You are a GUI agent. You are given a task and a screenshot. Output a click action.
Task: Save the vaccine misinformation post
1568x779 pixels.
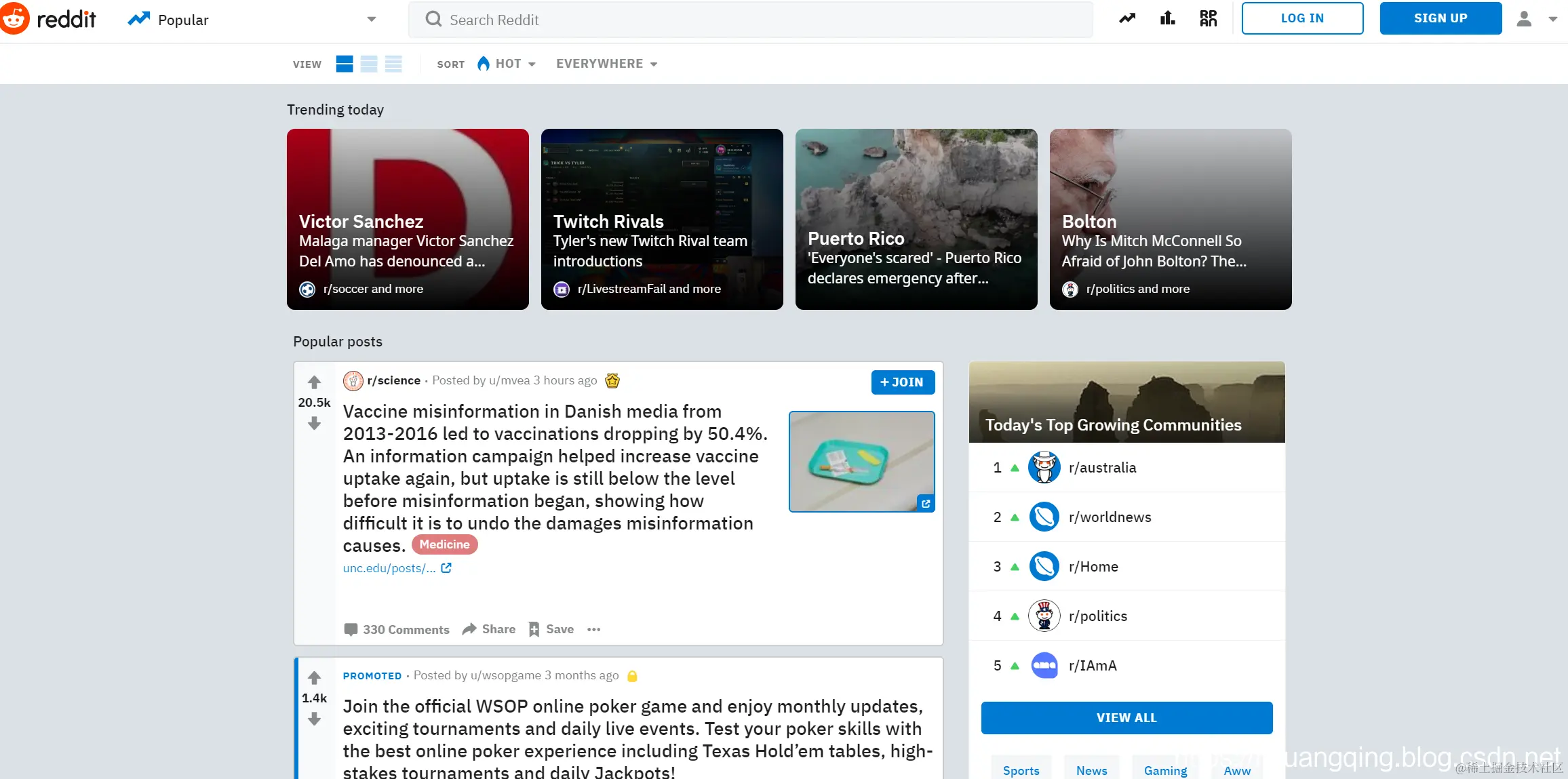point(551,629)
